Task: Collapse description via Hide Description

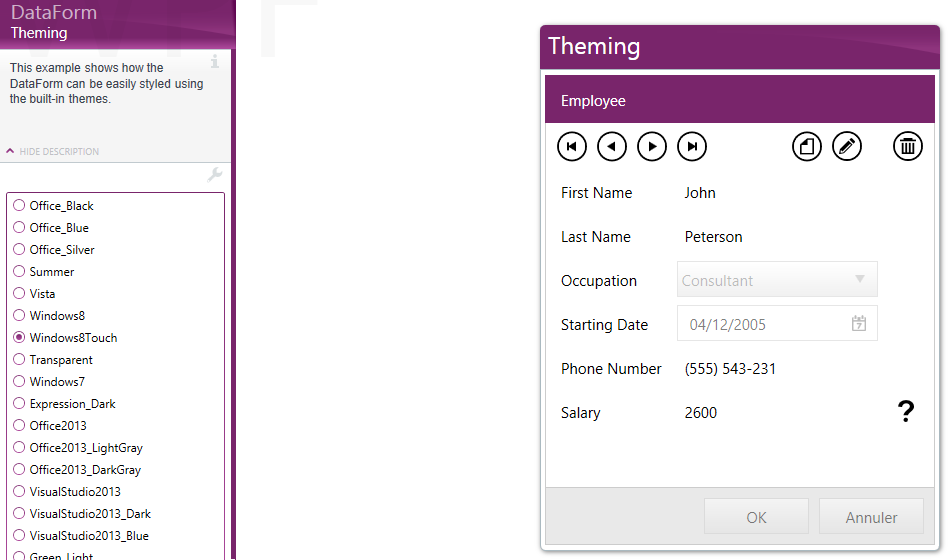Action: (x=53, y=152)
